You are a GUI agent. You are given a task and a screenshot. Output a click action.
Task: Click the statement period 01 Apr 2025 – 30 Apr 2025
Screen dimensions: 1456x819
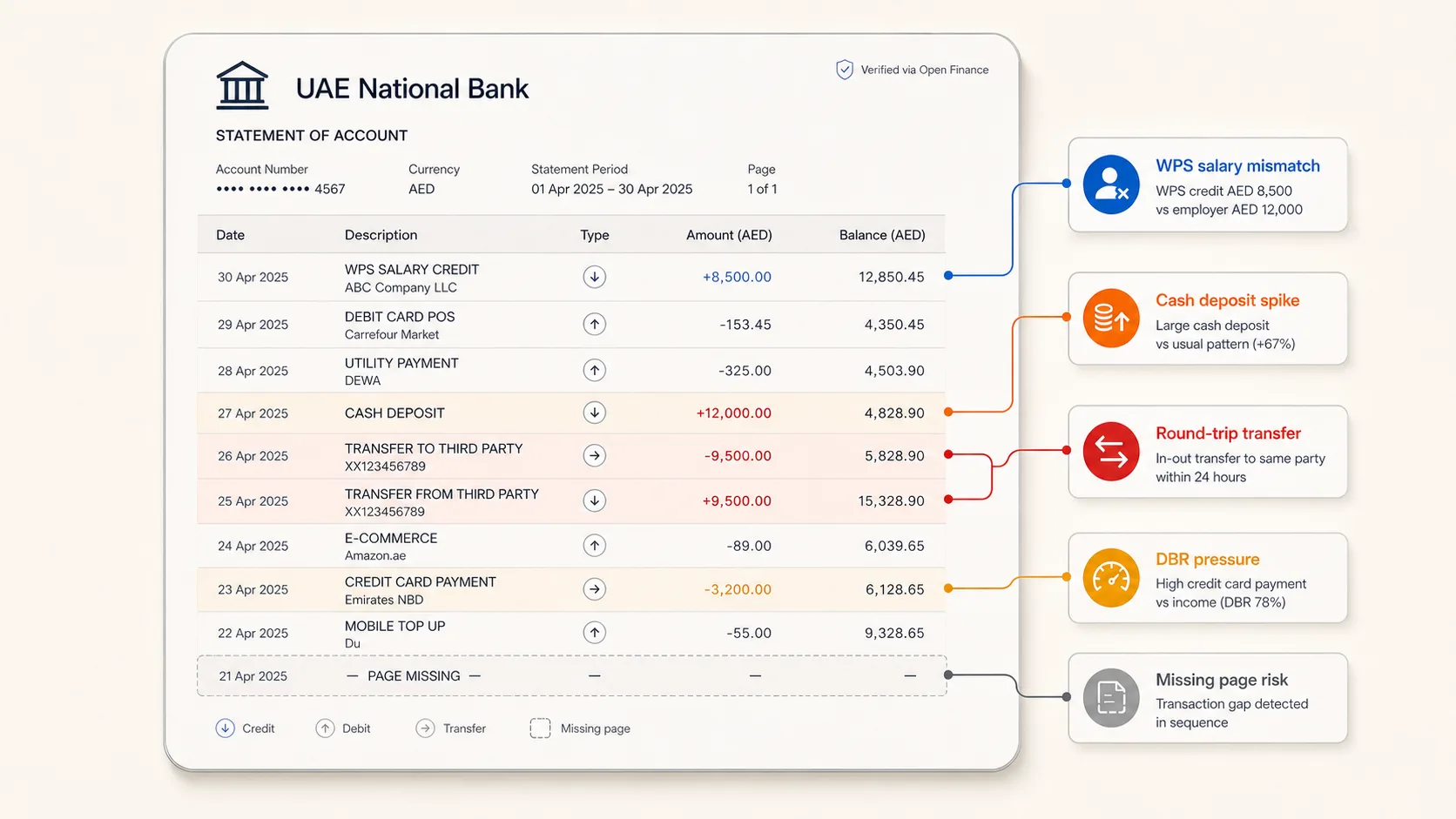[x=612, y=189]
